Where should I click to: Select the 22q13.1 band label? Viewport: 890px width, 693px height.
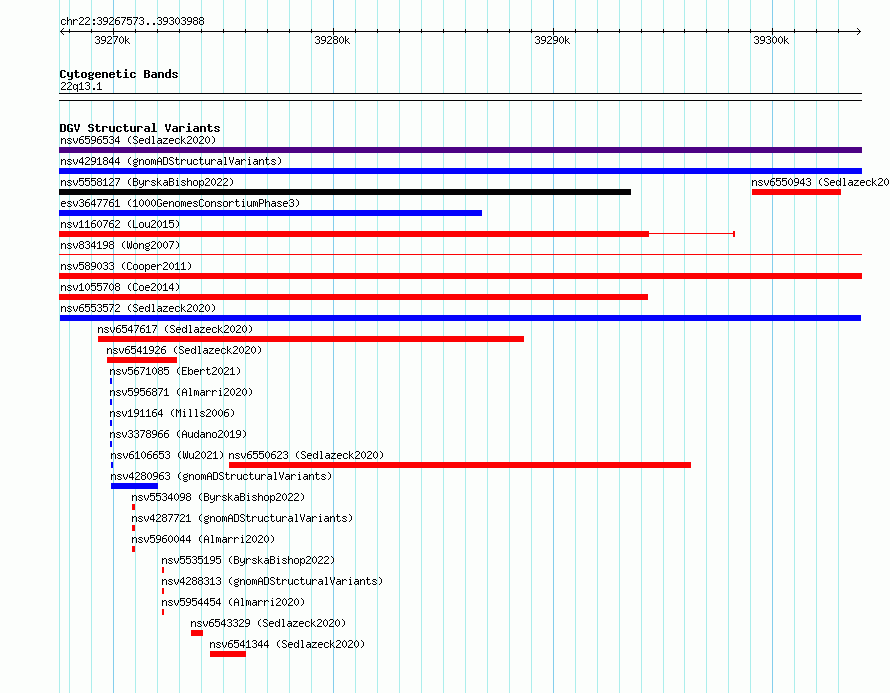(81, 86)
